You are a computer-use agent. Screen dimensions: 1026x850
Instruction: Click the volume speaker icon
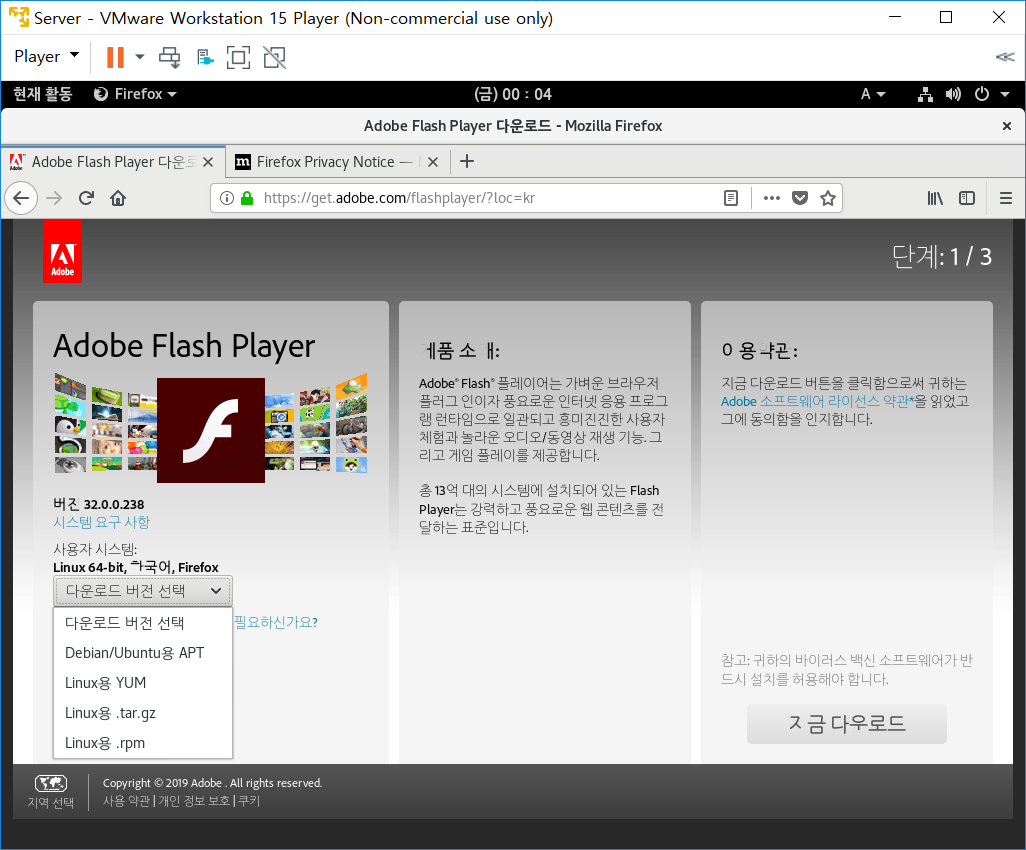click(x=953, y=94)
